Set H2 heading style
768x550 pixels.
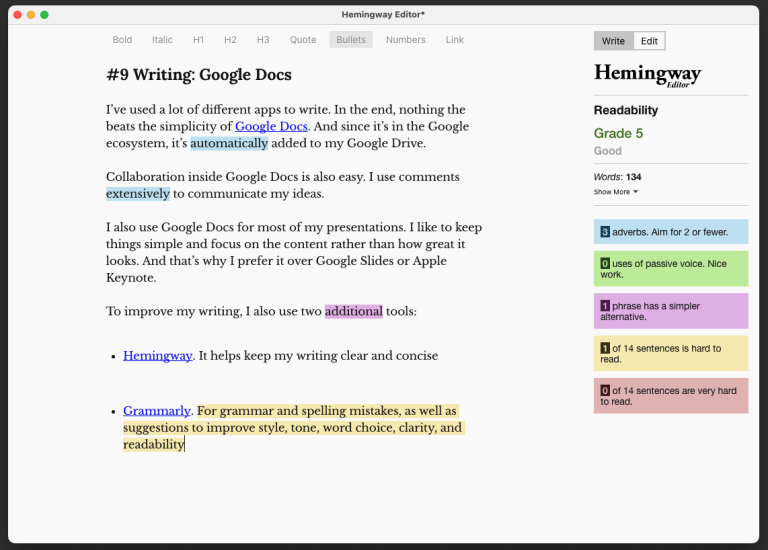230,40
